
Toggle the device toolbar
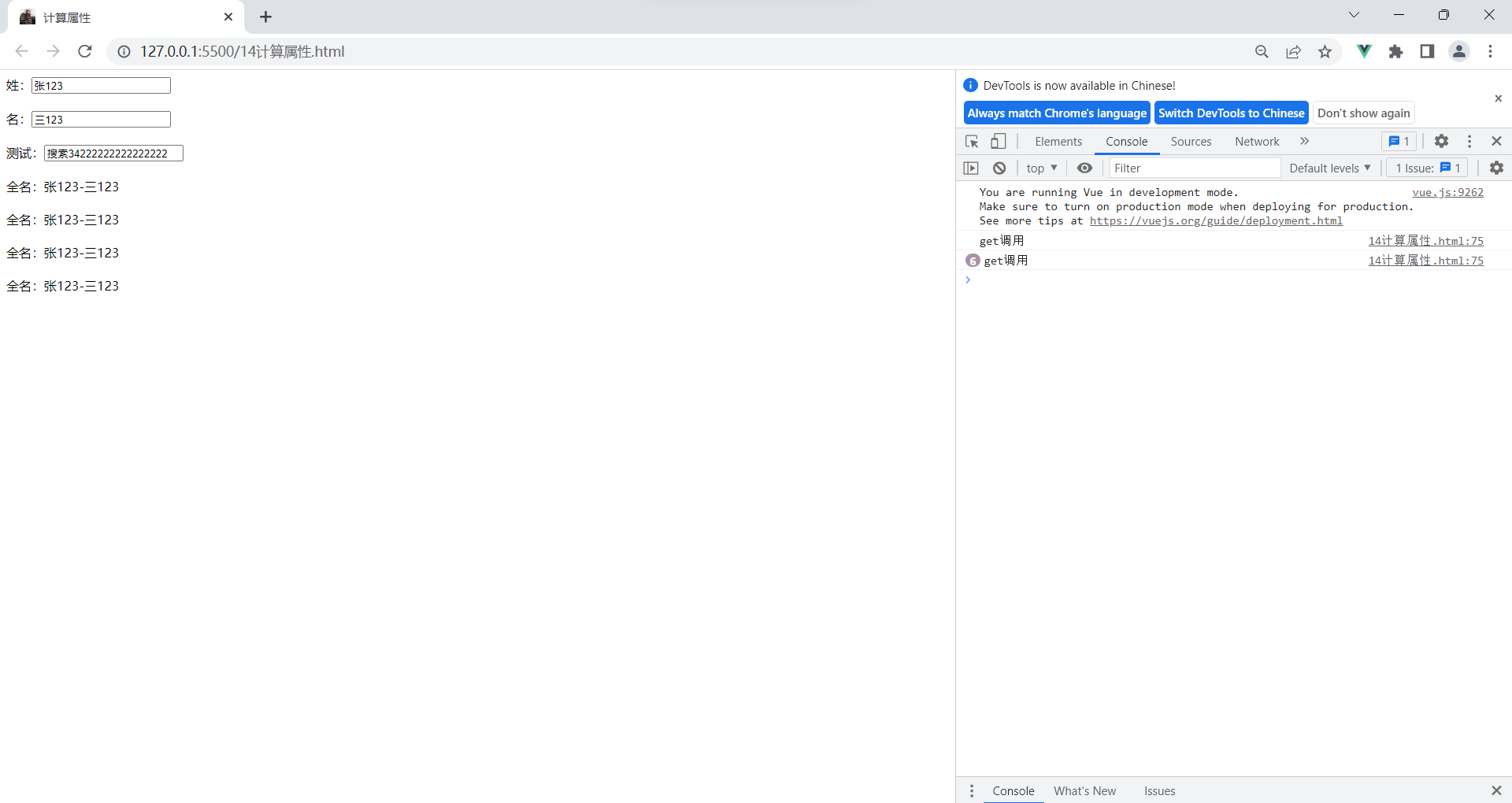click(x=998, y=142)
